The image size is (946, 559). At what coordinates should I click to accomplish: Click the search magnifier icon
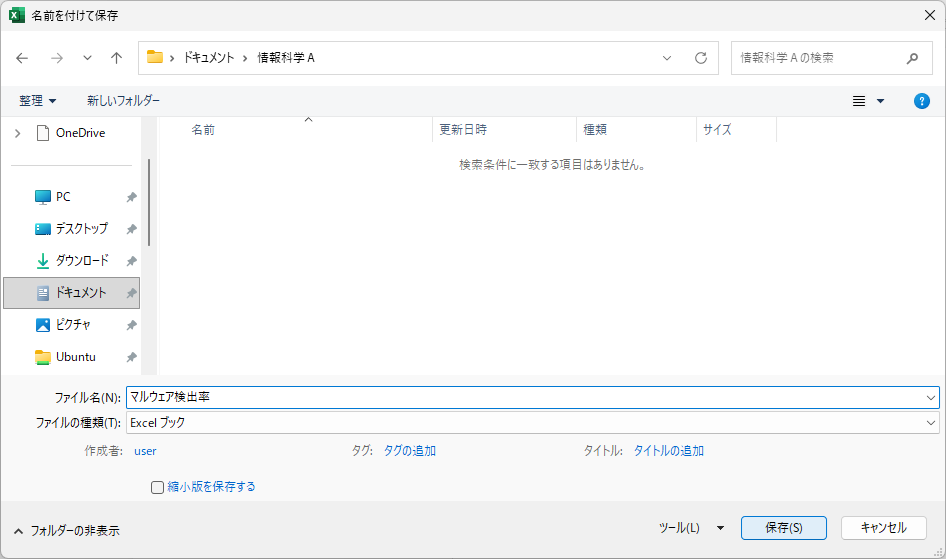[912, 58]
